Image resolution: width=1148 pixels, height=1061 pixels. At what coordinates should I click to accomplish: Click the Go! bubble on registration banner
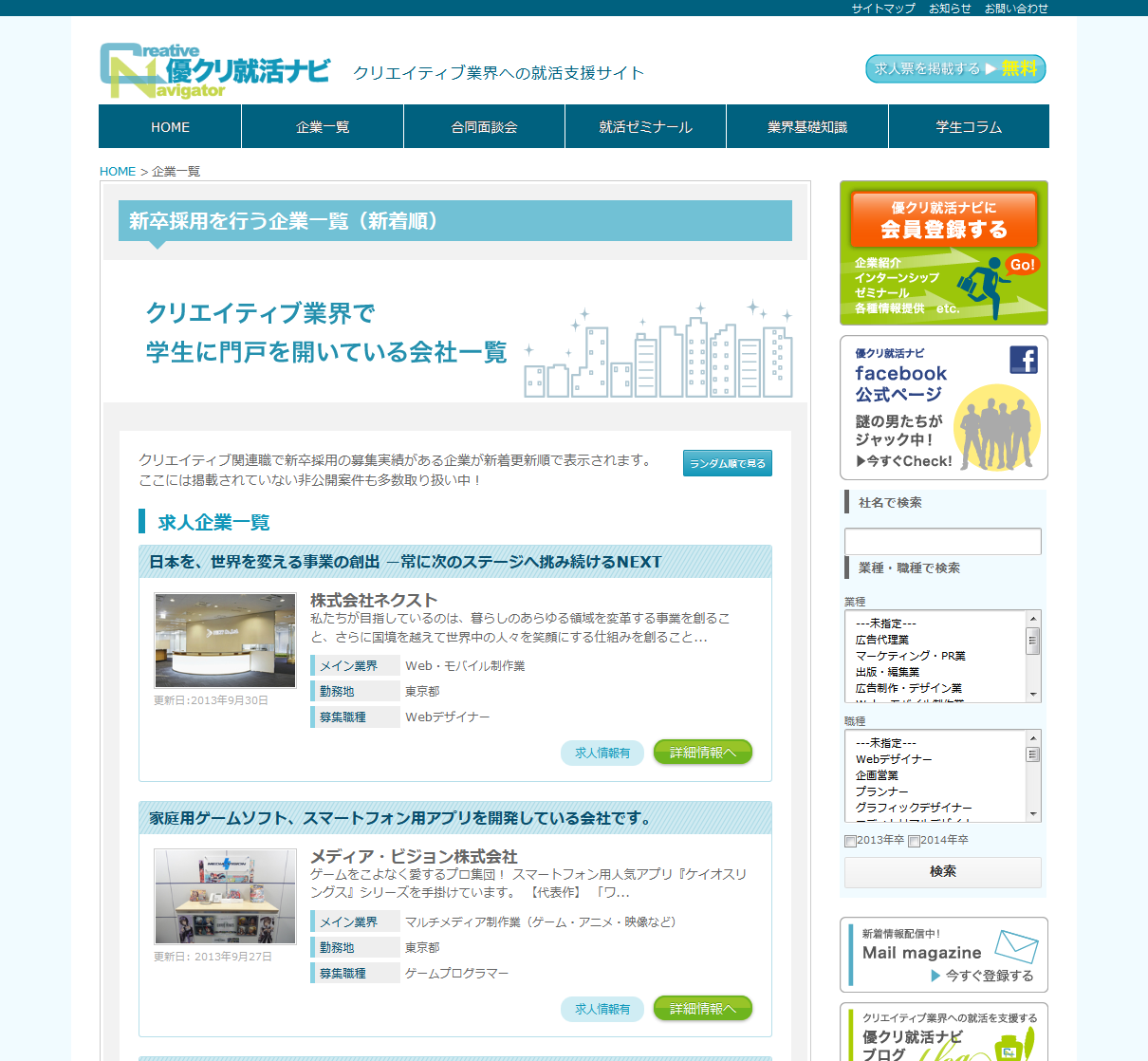(x=1022, y=265)
